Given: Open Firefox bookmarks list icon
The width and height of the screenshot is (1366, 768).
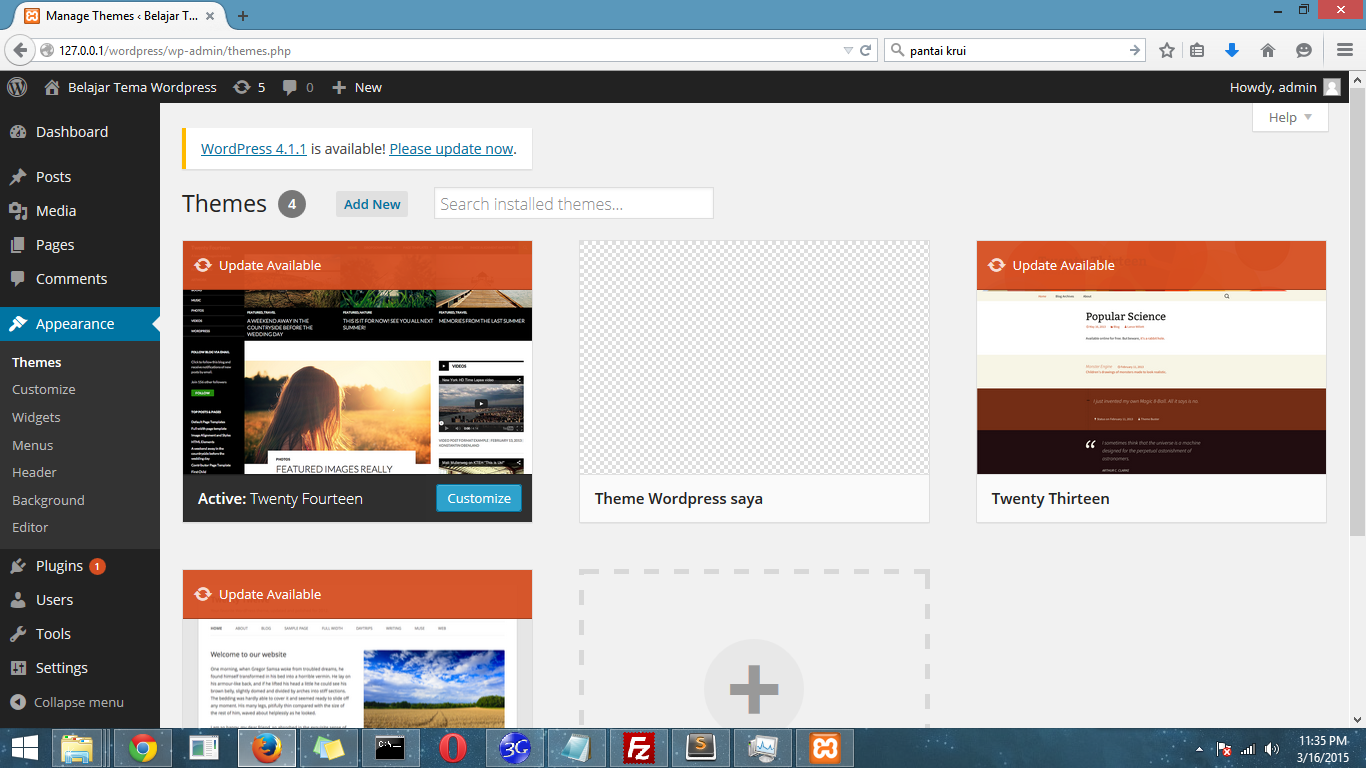Looking at the screenshot, I should [1198, 50].
